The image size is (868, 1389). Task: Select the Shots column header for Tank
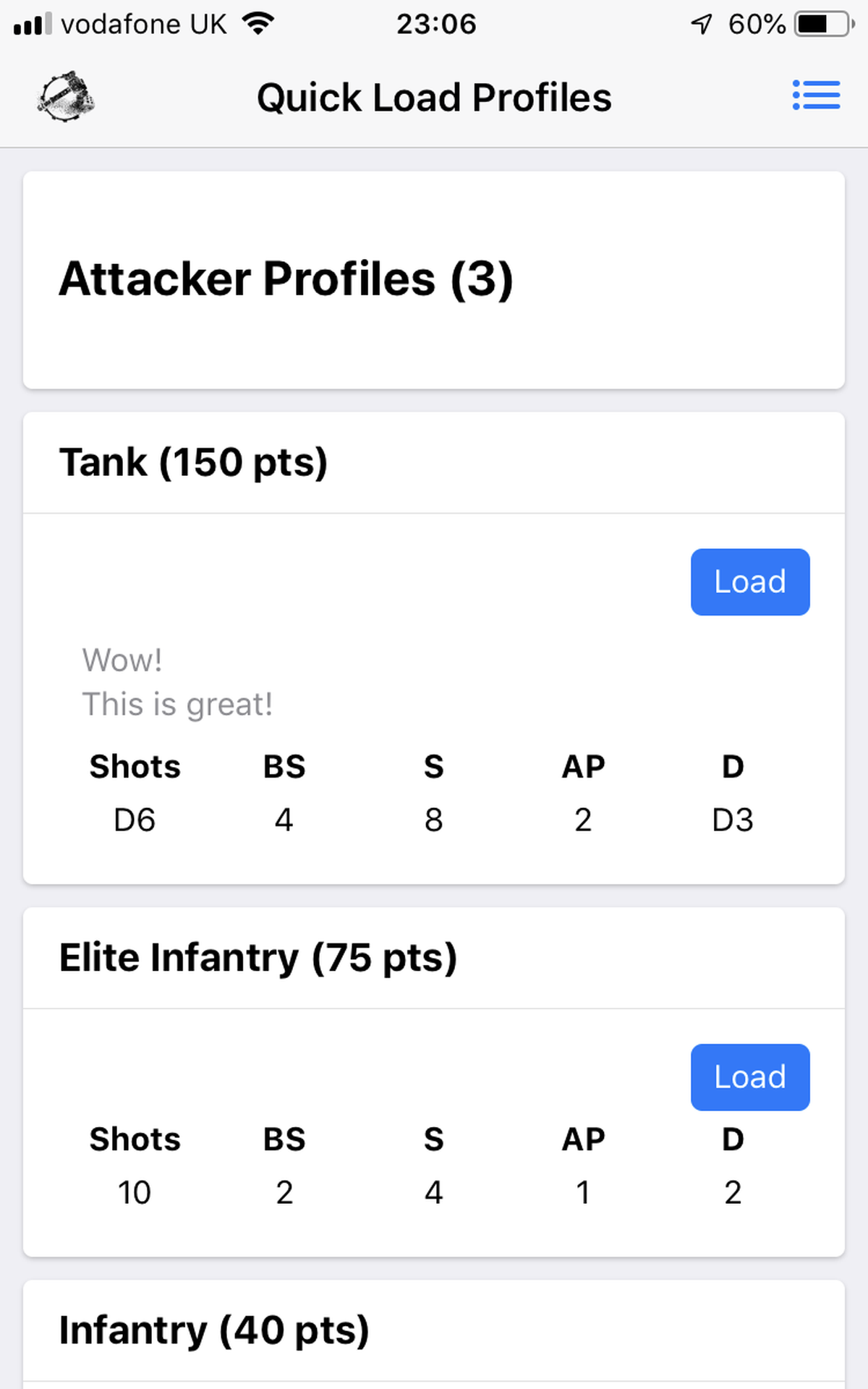135,766
